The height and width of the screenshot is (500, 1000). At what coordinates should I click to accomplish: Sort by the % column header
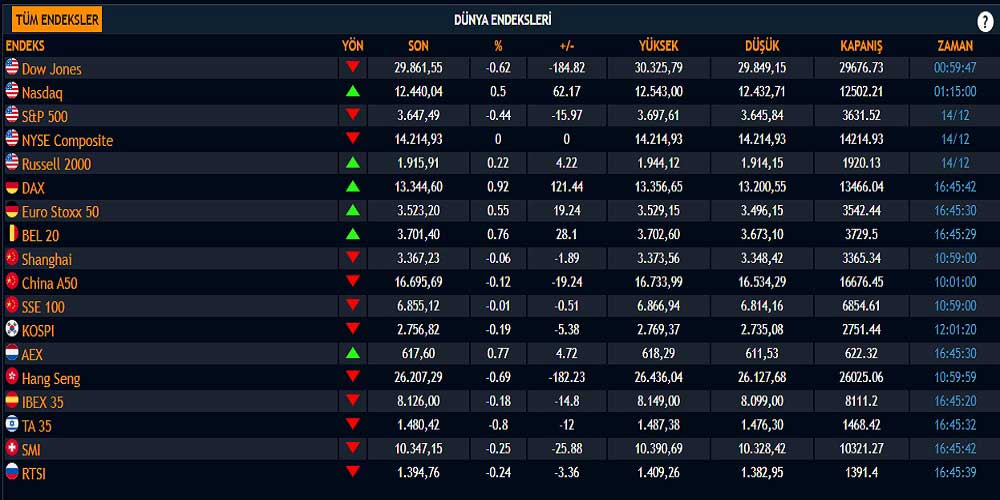point(498,46)
